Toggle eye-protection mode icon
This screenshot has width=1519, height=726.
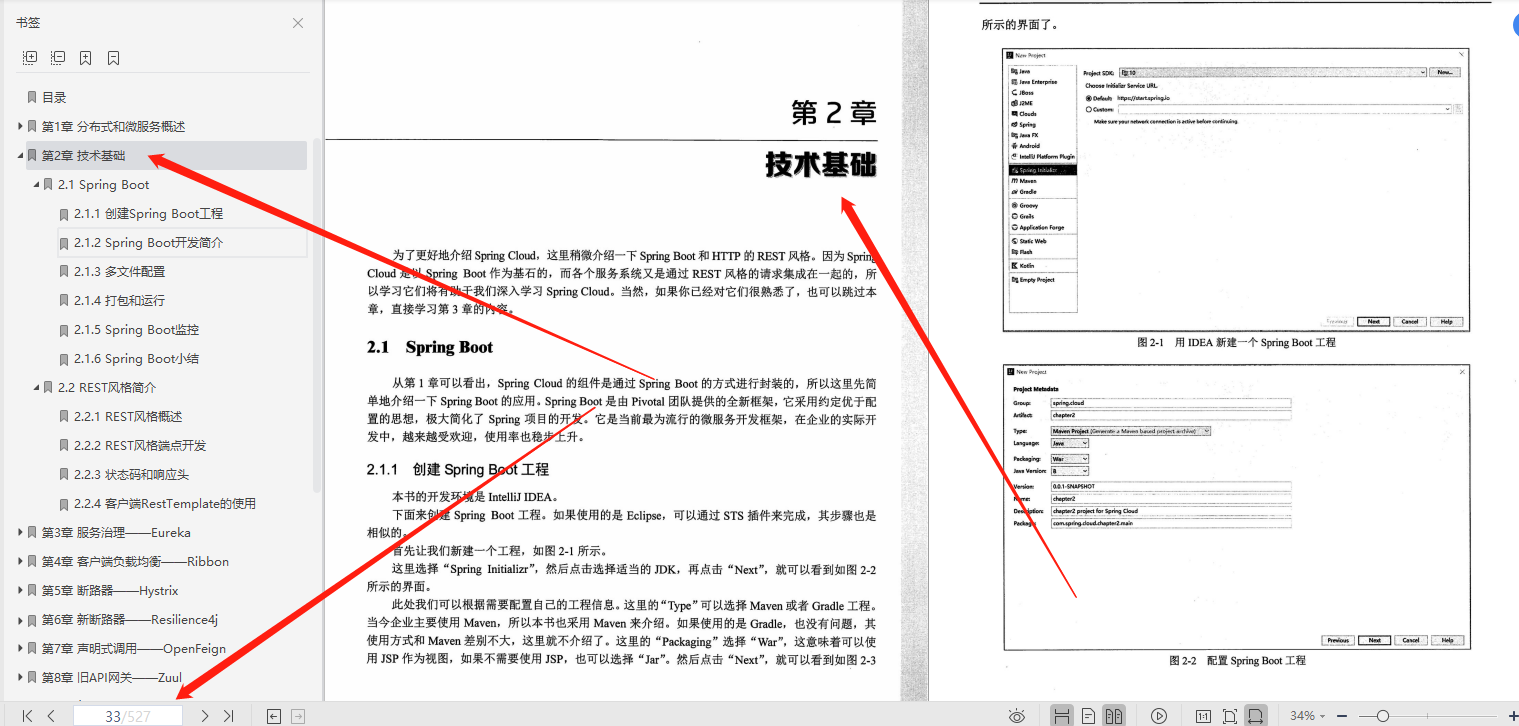tap(1017, 716)
